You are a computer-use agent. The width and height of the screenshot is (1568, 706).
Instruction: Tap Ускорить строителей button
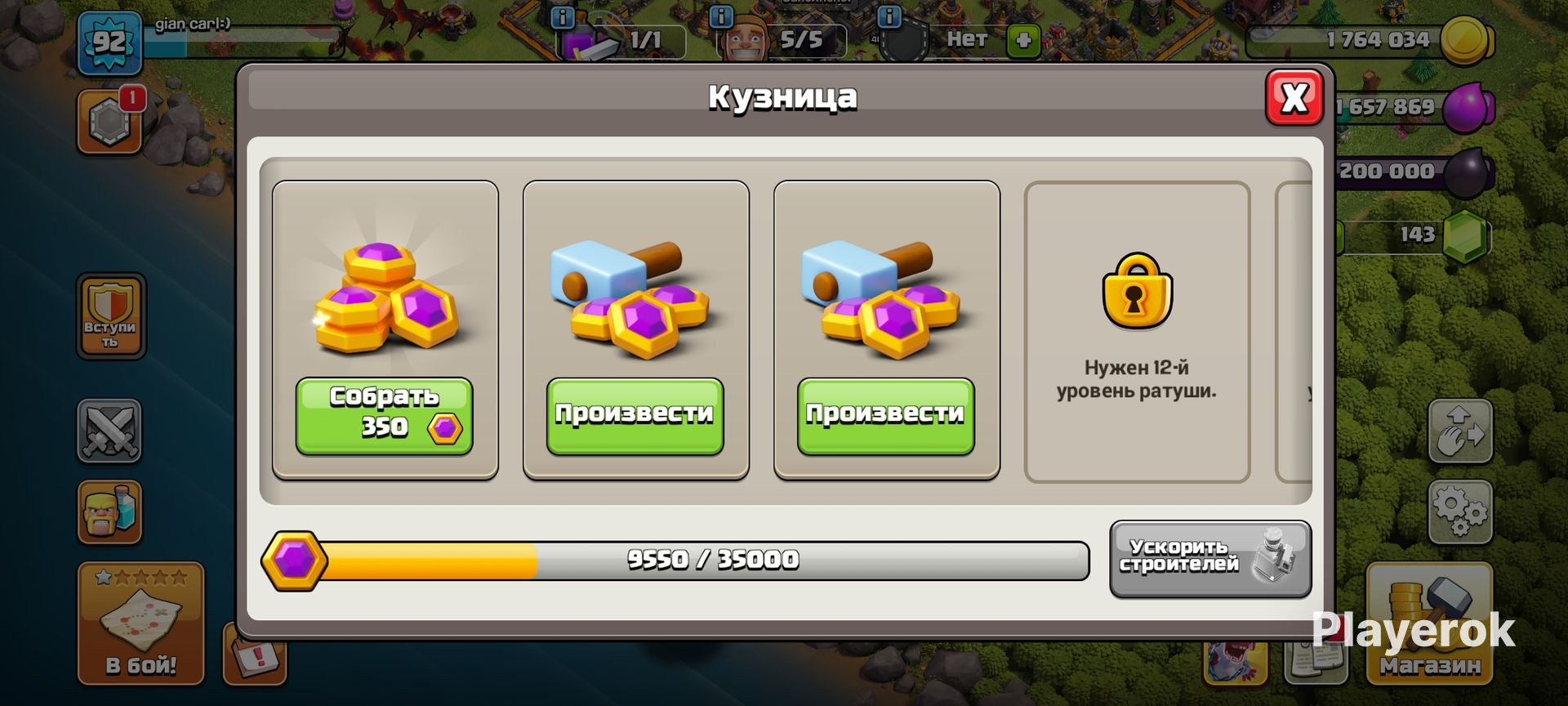click(x=1210, y=559)
